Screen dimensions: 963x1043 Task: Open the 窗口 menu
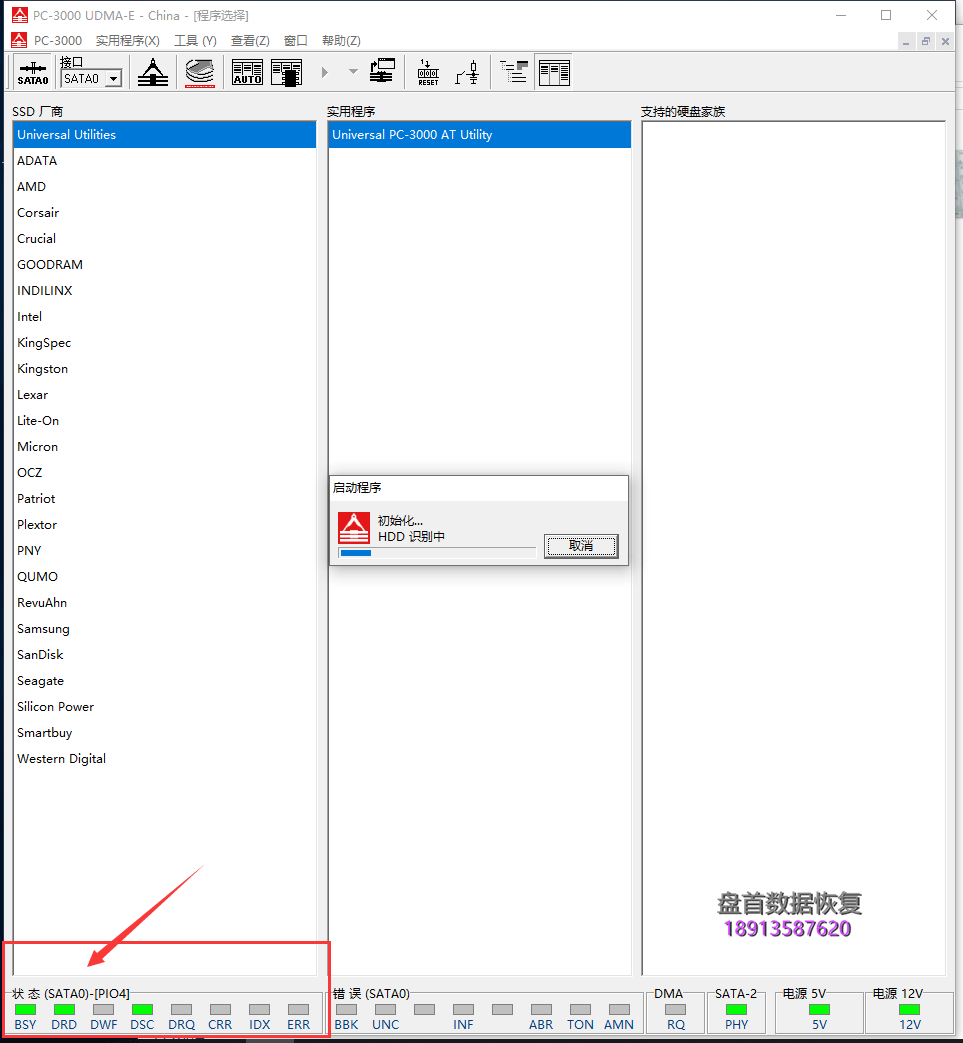(296, 41)
